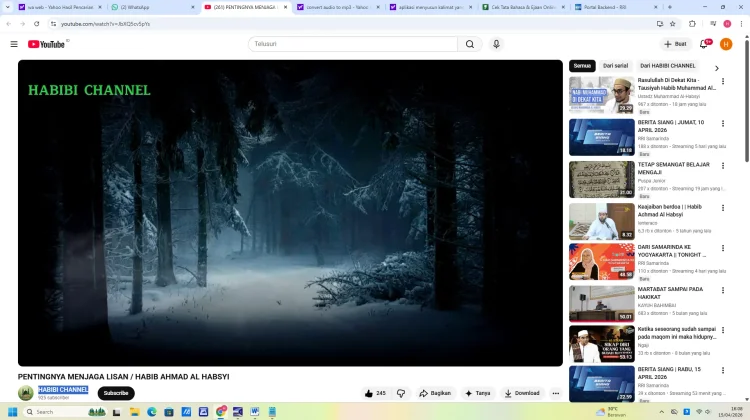Open File Explorer from the taskbar

(x=134, y=412)
